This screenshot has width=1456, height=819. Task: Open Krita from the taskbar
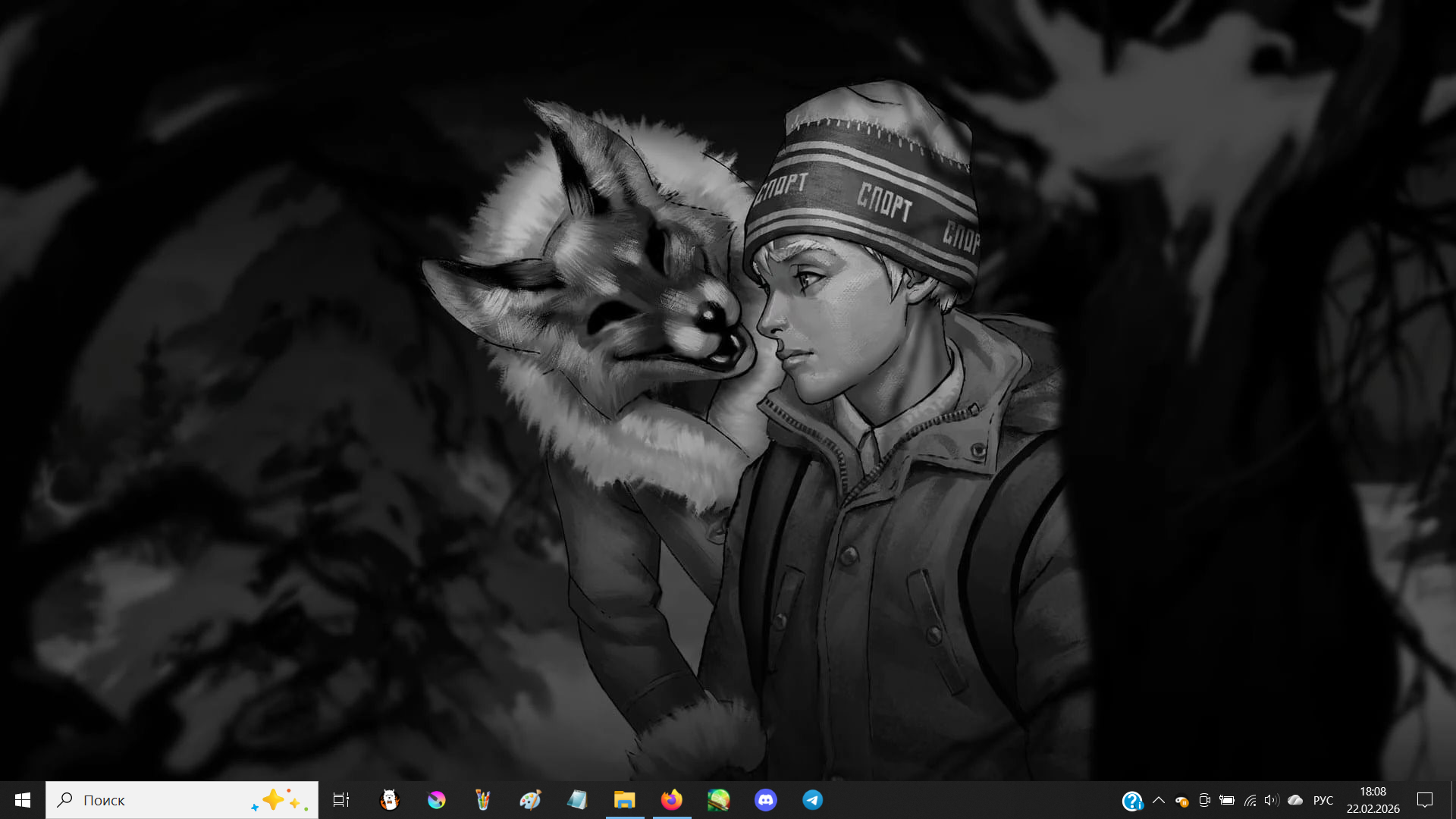pyautogui.click(x=436, y=800)
